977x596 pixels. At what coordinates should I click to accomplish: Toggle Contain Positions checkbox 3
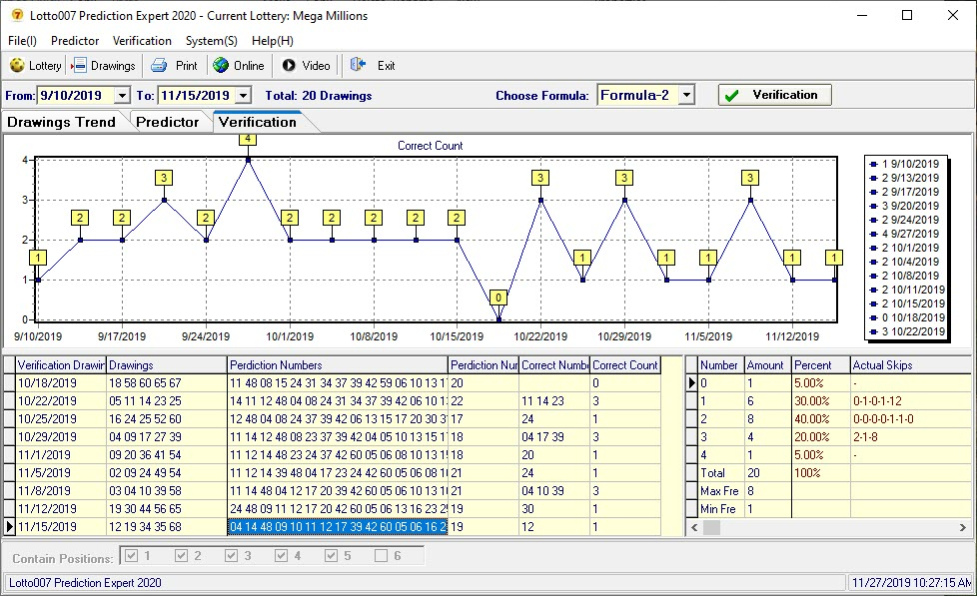(x=231, y=556)
